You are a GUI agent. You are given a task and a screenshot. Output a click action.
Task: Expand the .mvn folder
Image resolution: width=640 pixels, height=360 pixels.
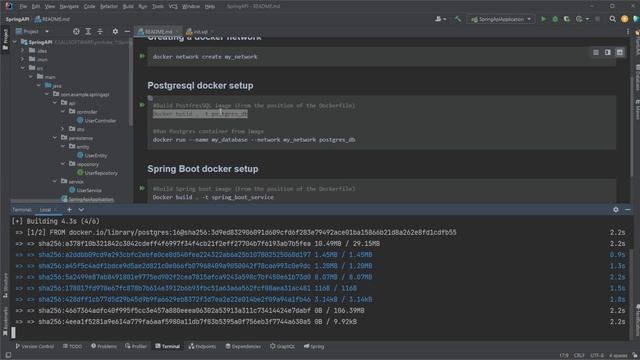pos(23,59)
